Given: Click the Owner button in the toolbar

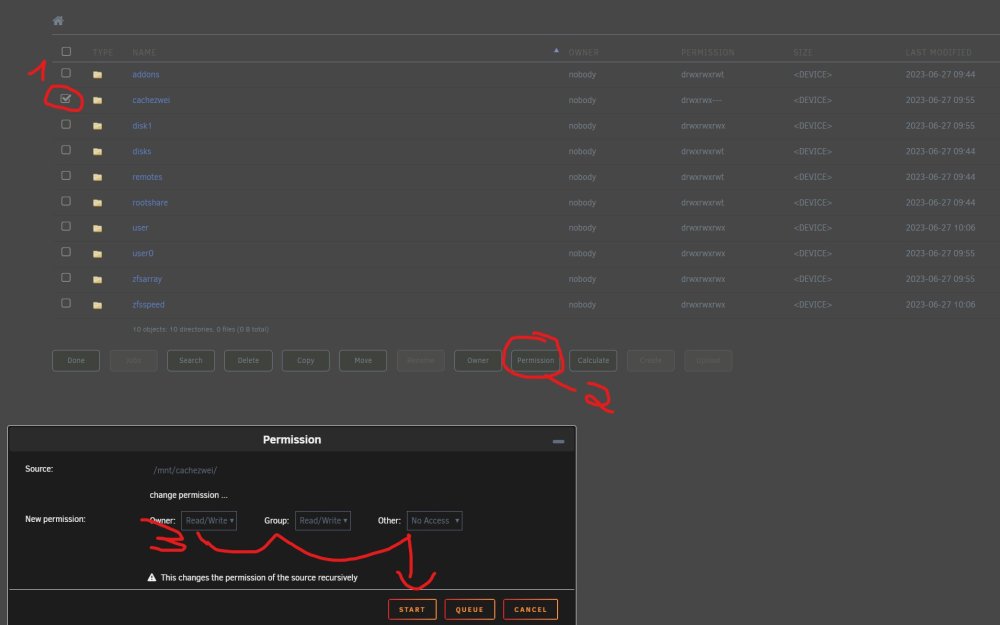Looking at the screenshot, I should (478, 360).
